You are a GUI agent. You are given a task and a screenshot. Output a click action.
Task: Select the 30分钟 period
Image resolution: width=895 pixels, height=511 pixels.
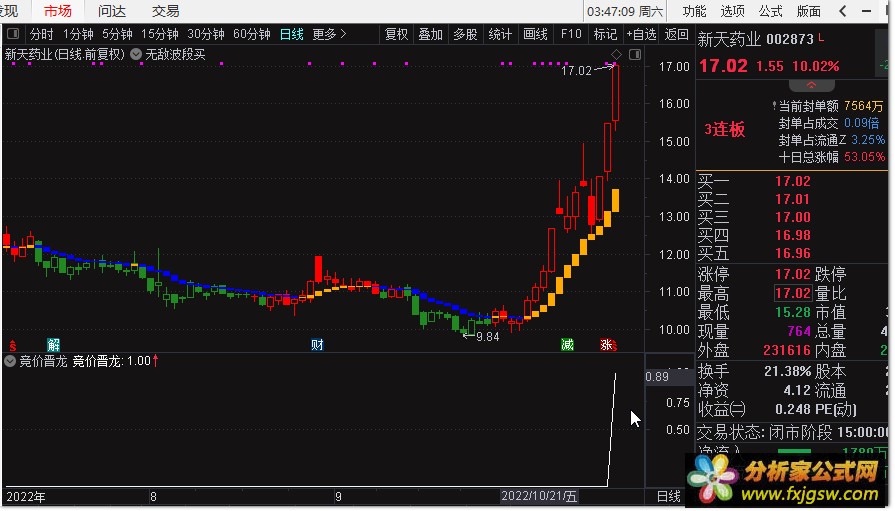(x=205, y=34)
